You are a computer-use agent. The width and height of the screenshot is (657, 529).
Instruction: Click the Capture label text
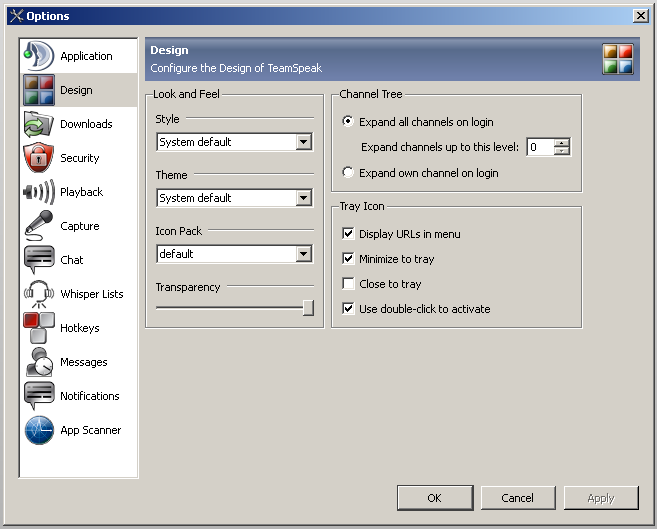pos(80,226)
